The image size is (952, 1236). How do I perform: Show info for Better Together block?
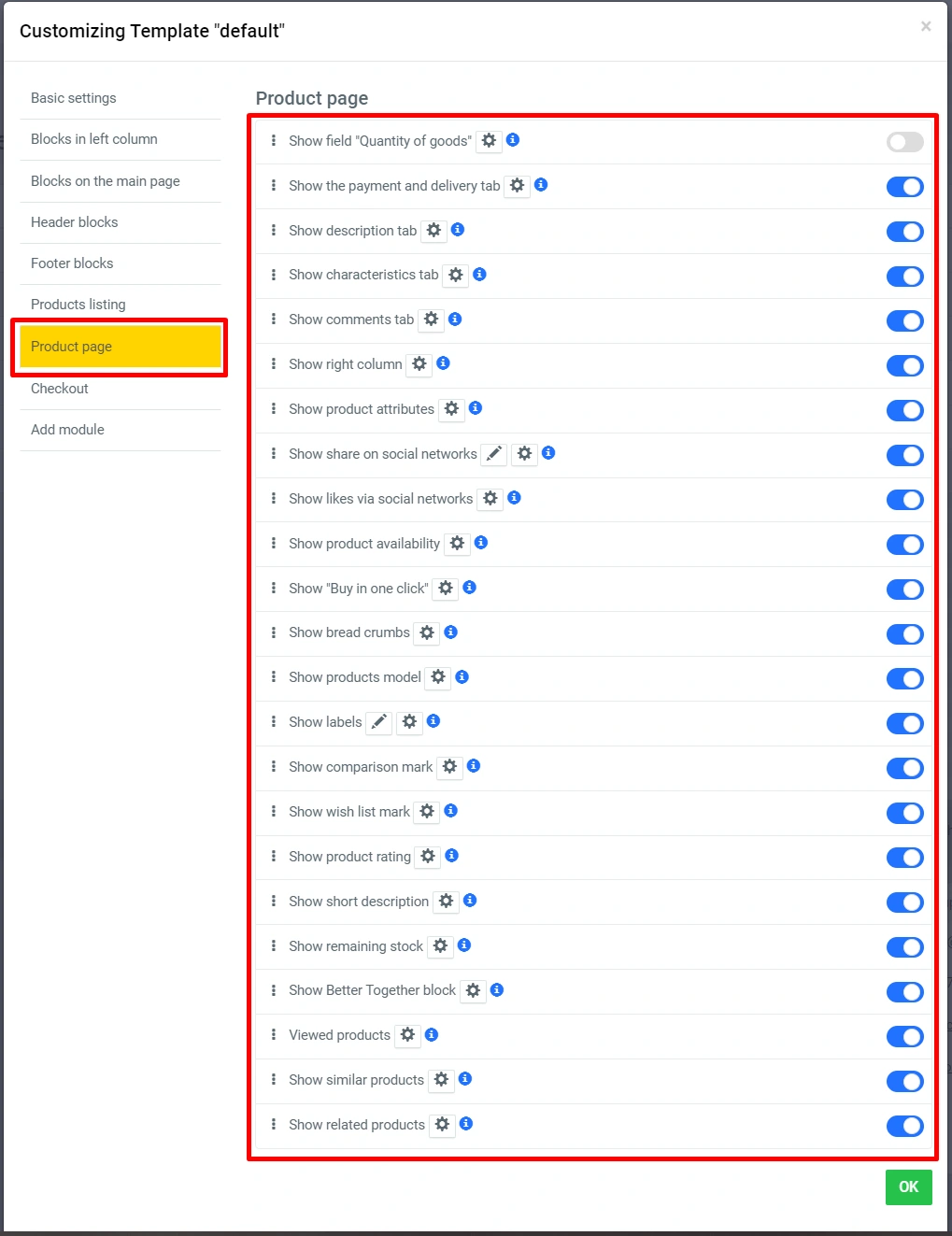(497, 990)
